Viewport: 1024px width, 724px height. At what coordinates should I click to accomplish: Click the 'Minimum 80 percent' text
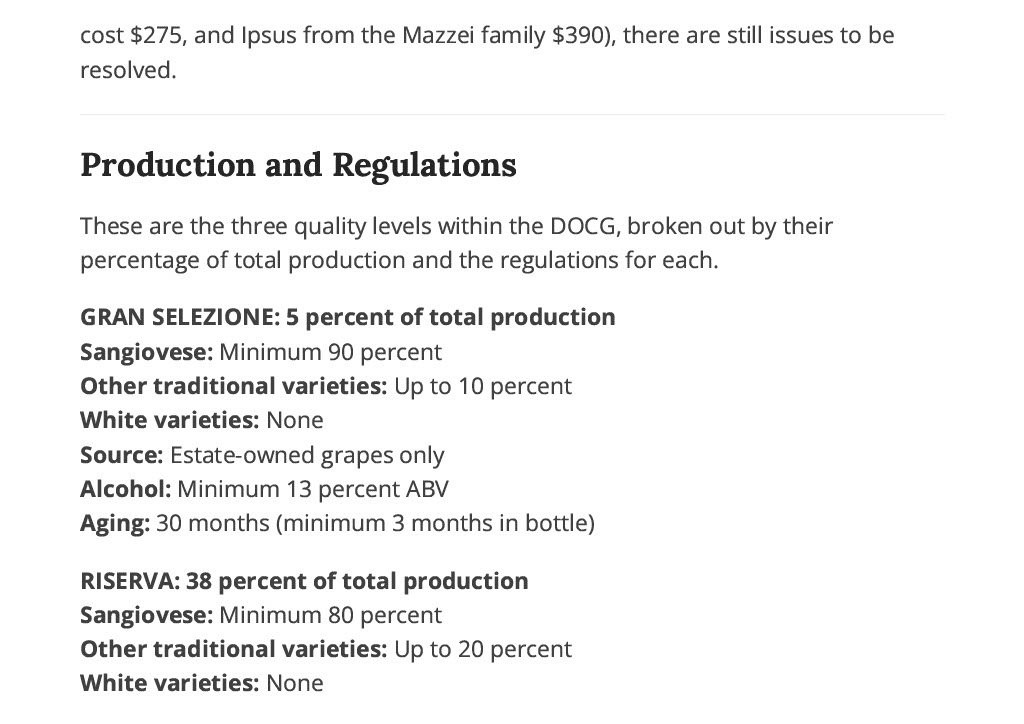click(x=330, y=615)
